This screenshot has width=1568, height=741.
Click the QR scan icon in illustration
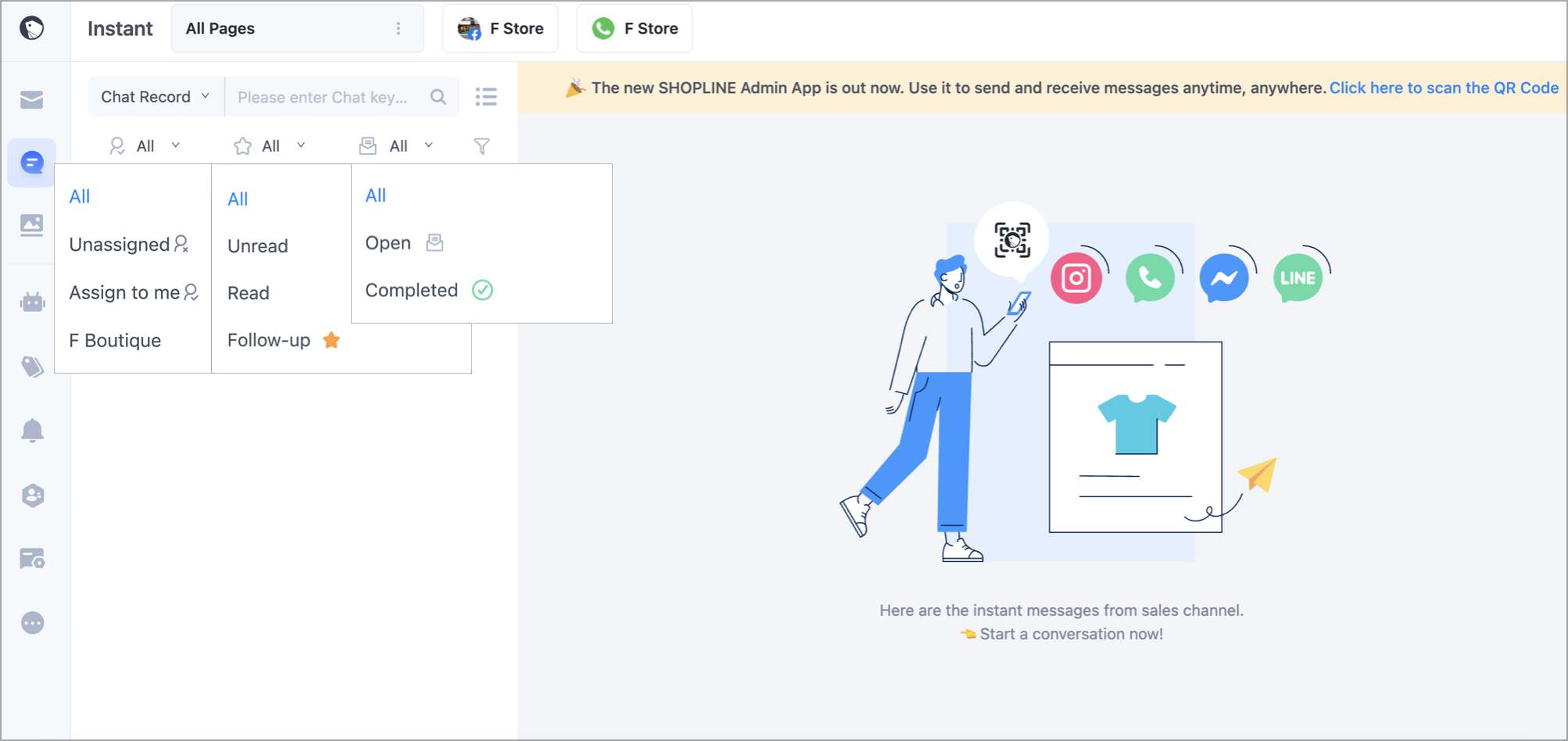coord(1012,240)
